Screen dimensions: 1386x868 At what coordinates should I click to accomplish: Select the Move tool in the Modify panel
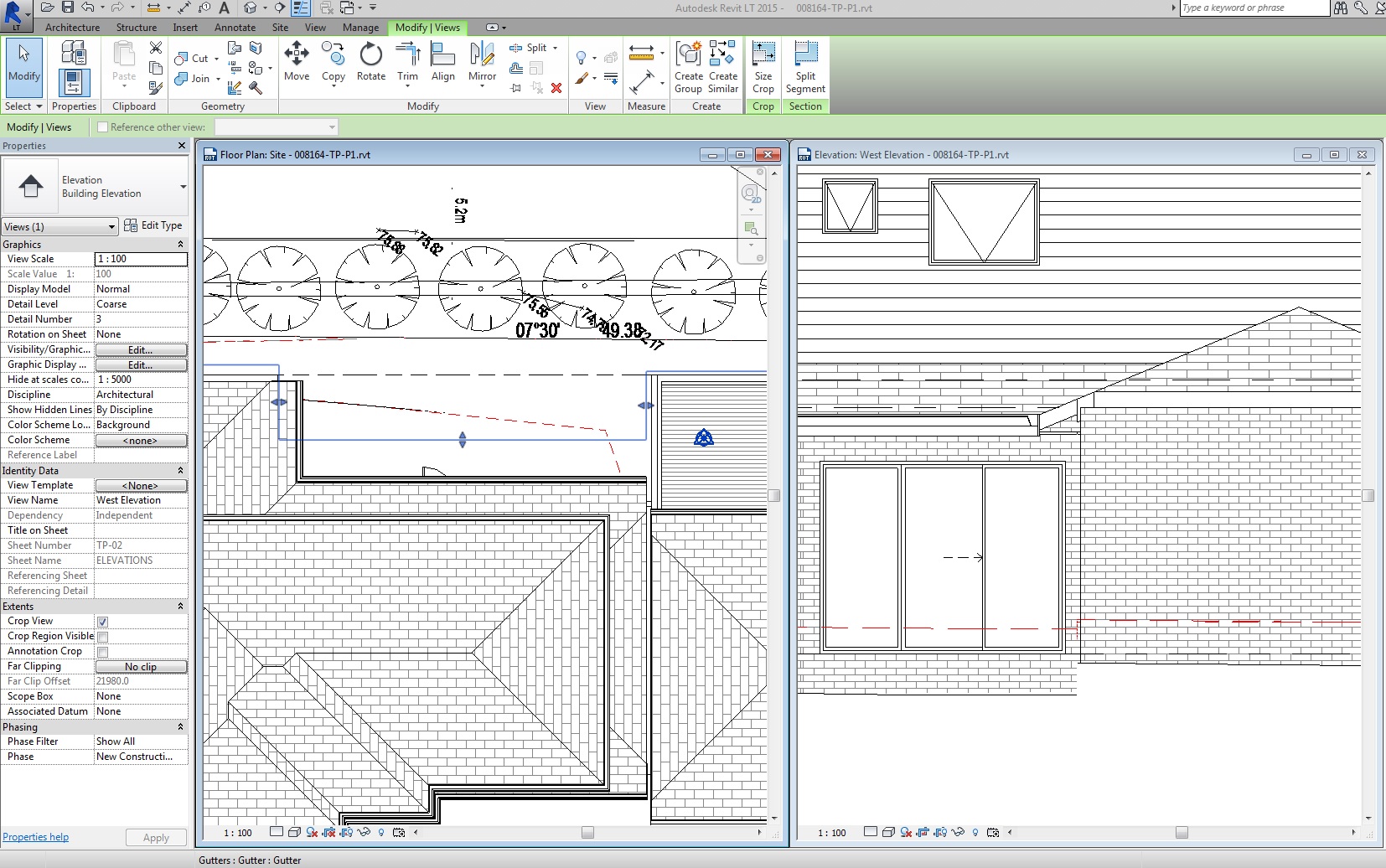296,63
